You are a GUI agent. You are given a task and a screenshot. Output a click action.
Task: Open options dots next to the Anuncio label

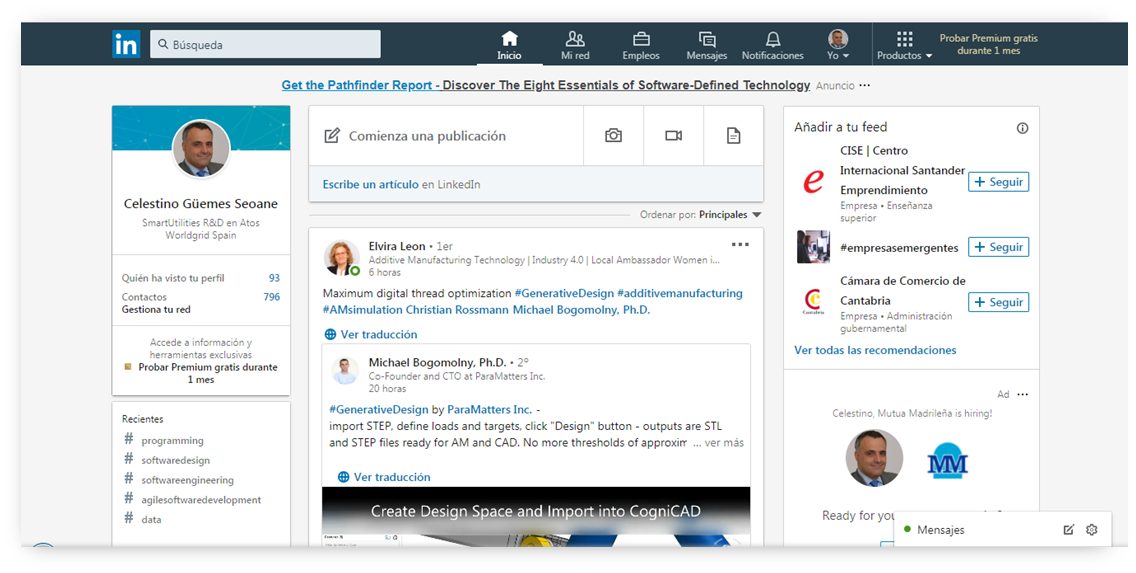coord(864,85)
